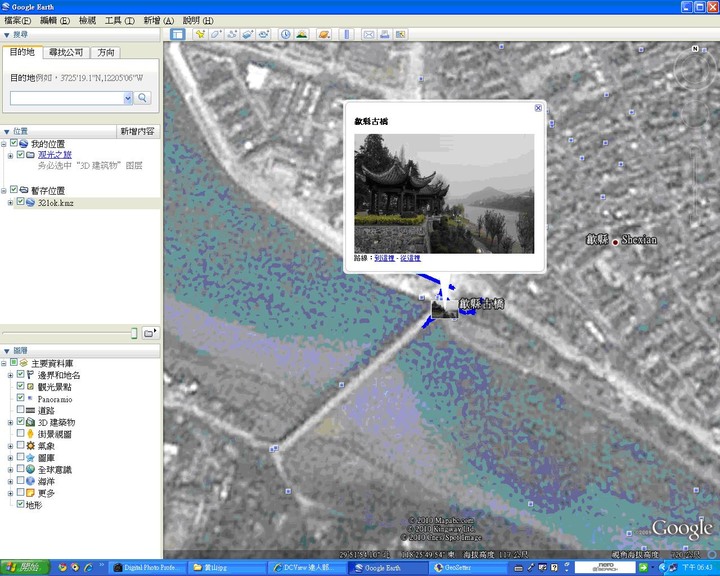Expand the 321ok.kmz tree node
The width and height of the screenshot is (720, 576).
click(10, 203)
